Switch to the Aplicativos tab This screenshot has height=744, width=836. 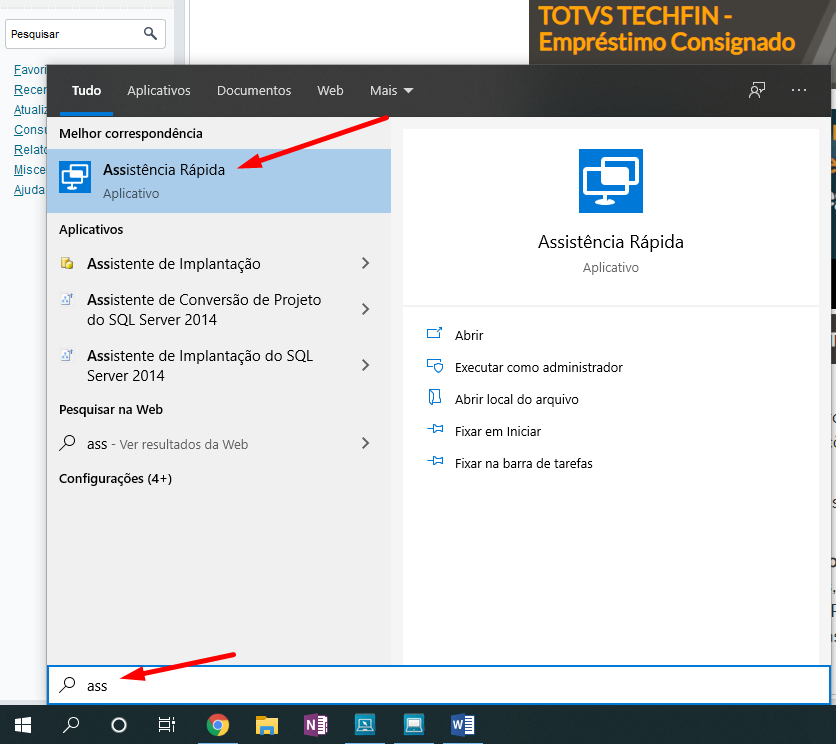158,91
